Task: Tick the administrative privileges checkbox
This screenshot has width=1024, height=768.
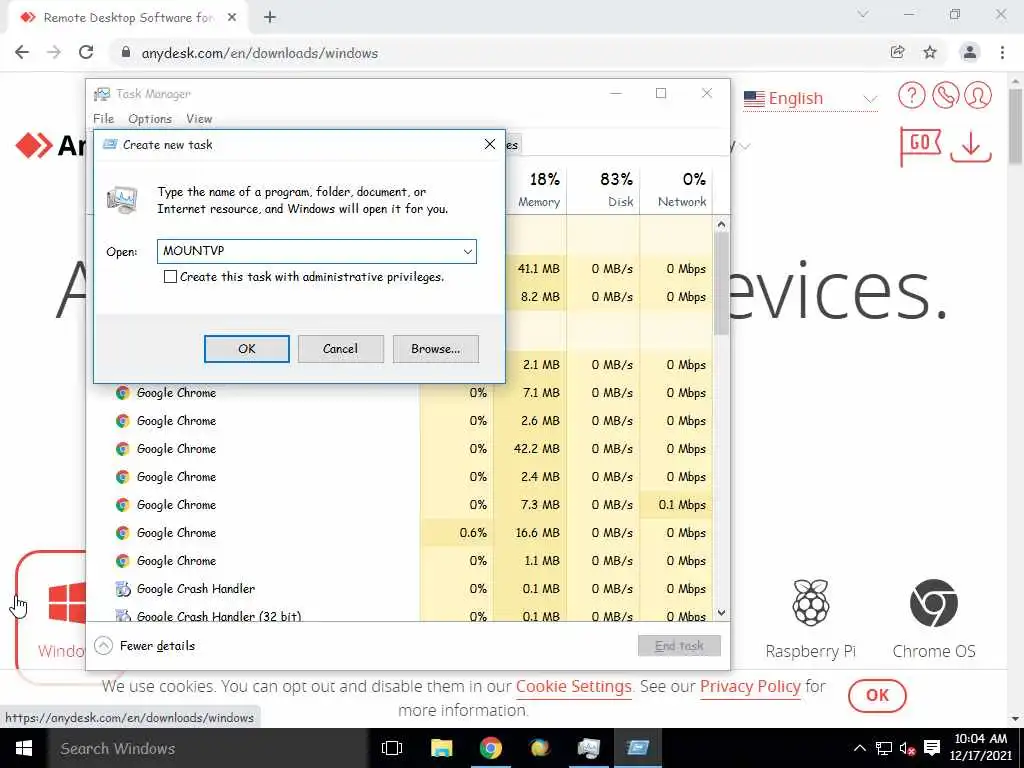Action: tap(170, 277)
